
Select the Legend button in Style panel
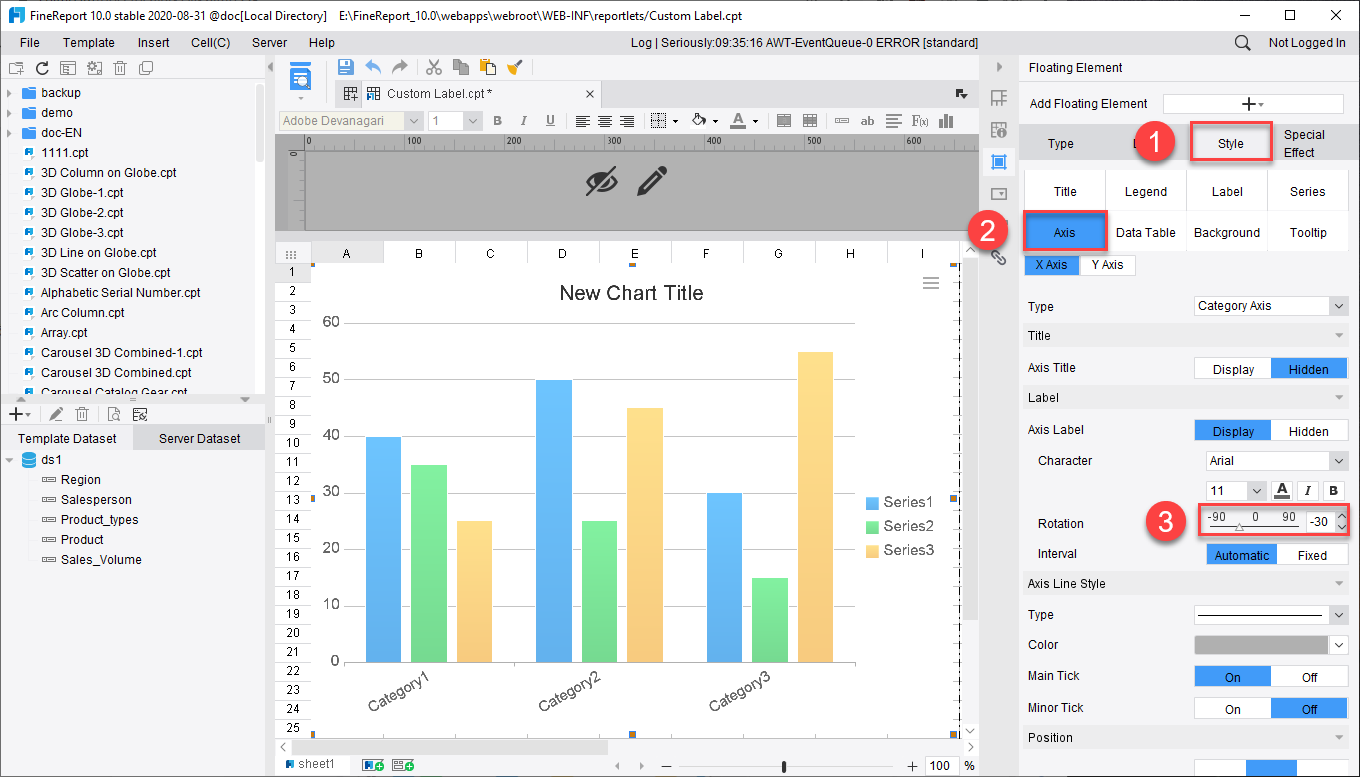point(1145,190)
